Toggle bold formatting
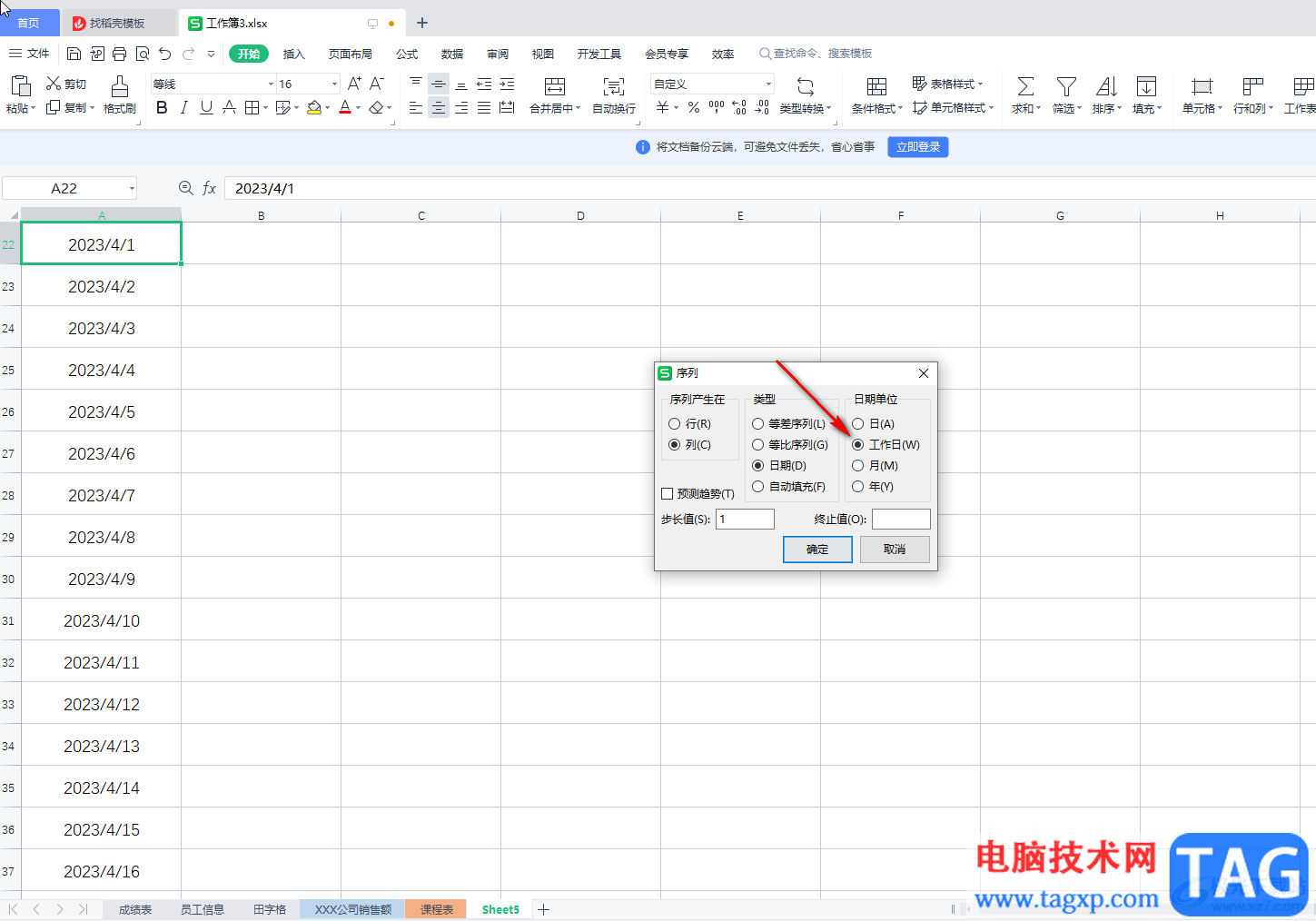1316x921 pixels. pos(162,107)
